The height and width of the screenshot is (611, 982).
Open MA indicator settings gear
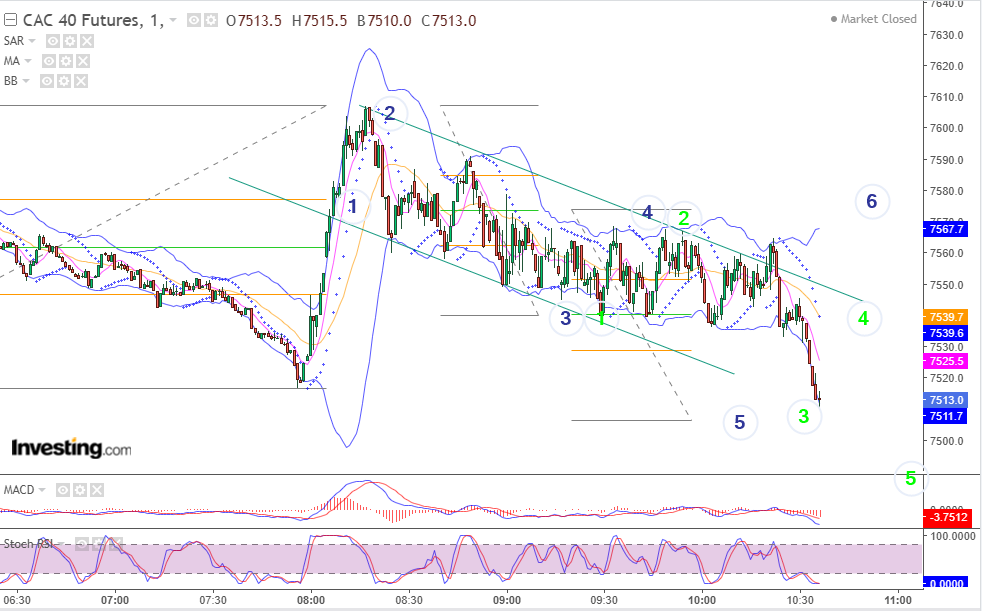click(66, 61)
